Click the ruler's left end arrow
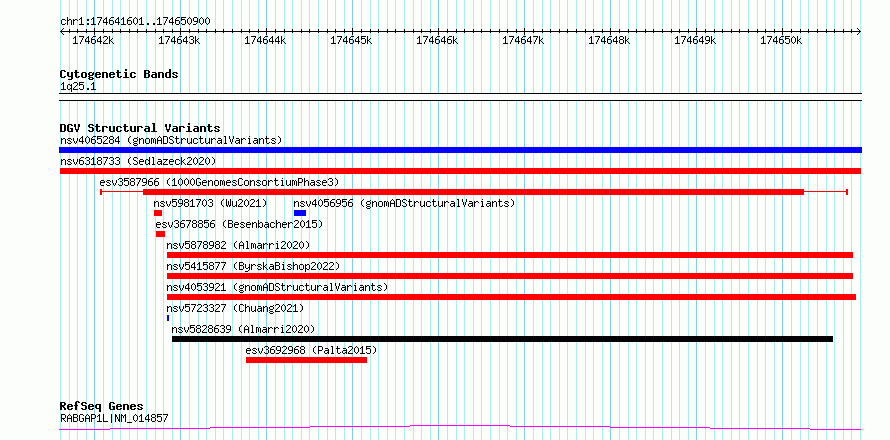Image resolution: width=890 pixels, height=440 pixels. 62,31
